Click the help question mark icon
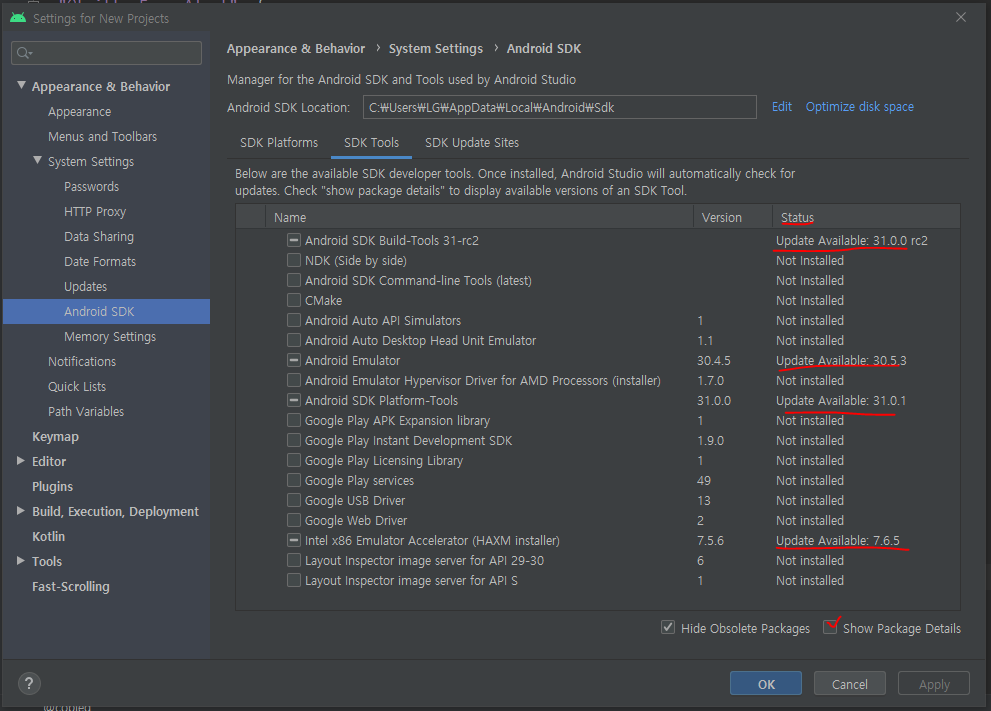This screenshot has height=711, width=991. (x=29, y=683)
